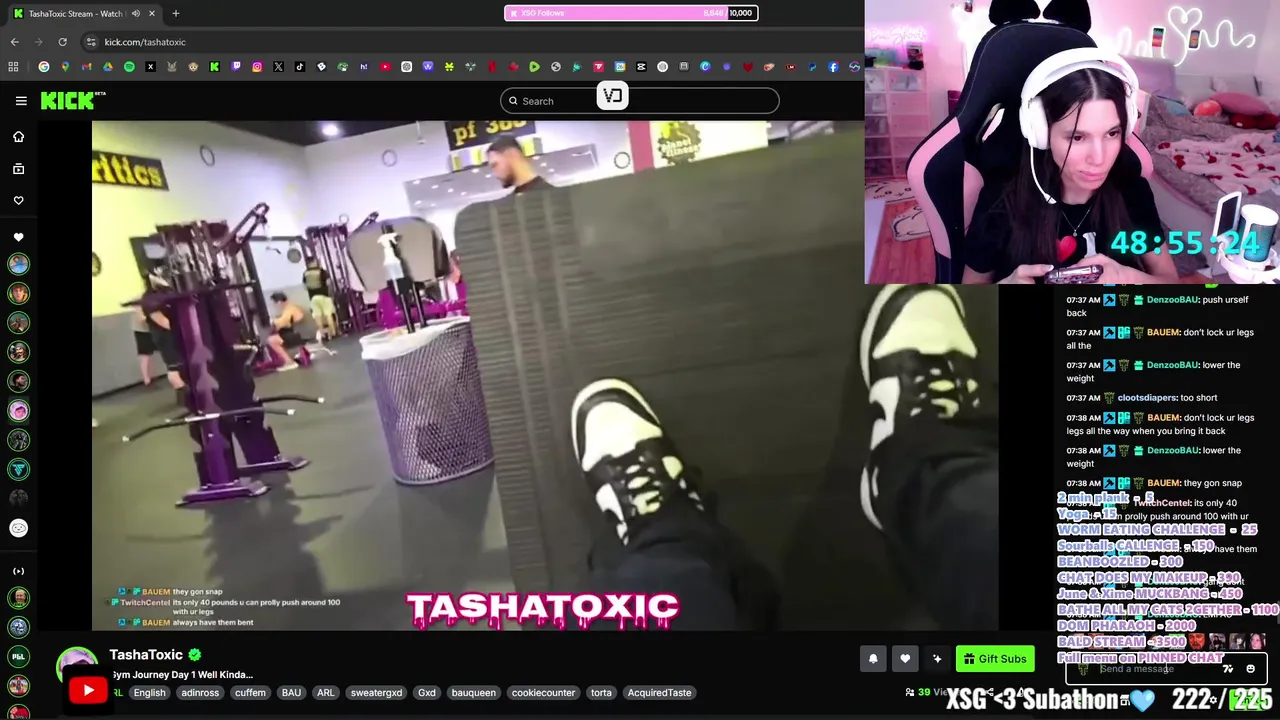
Task: Open the TikTok bookmark
Action: click(300, 67)
